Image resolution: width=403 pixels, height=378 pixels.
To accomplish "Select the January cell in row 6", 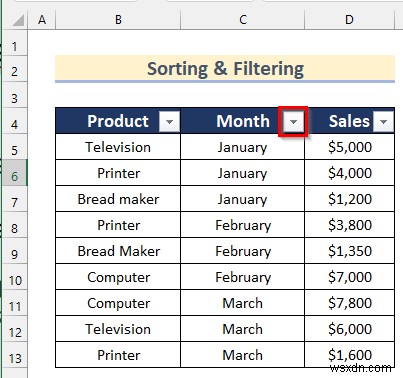I will pos(243,173).
